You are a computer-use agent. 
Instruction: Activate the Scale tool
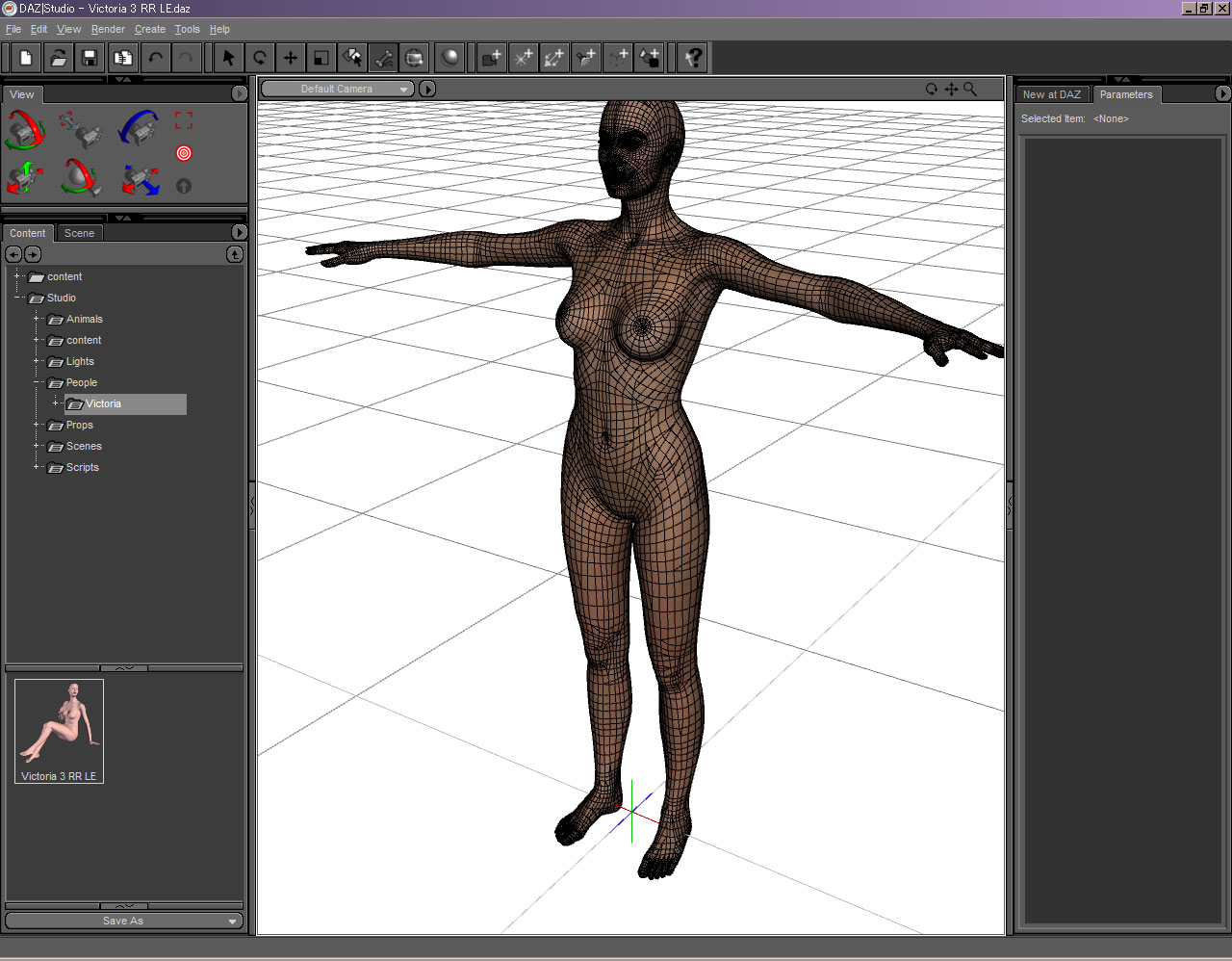click(321, 58)
